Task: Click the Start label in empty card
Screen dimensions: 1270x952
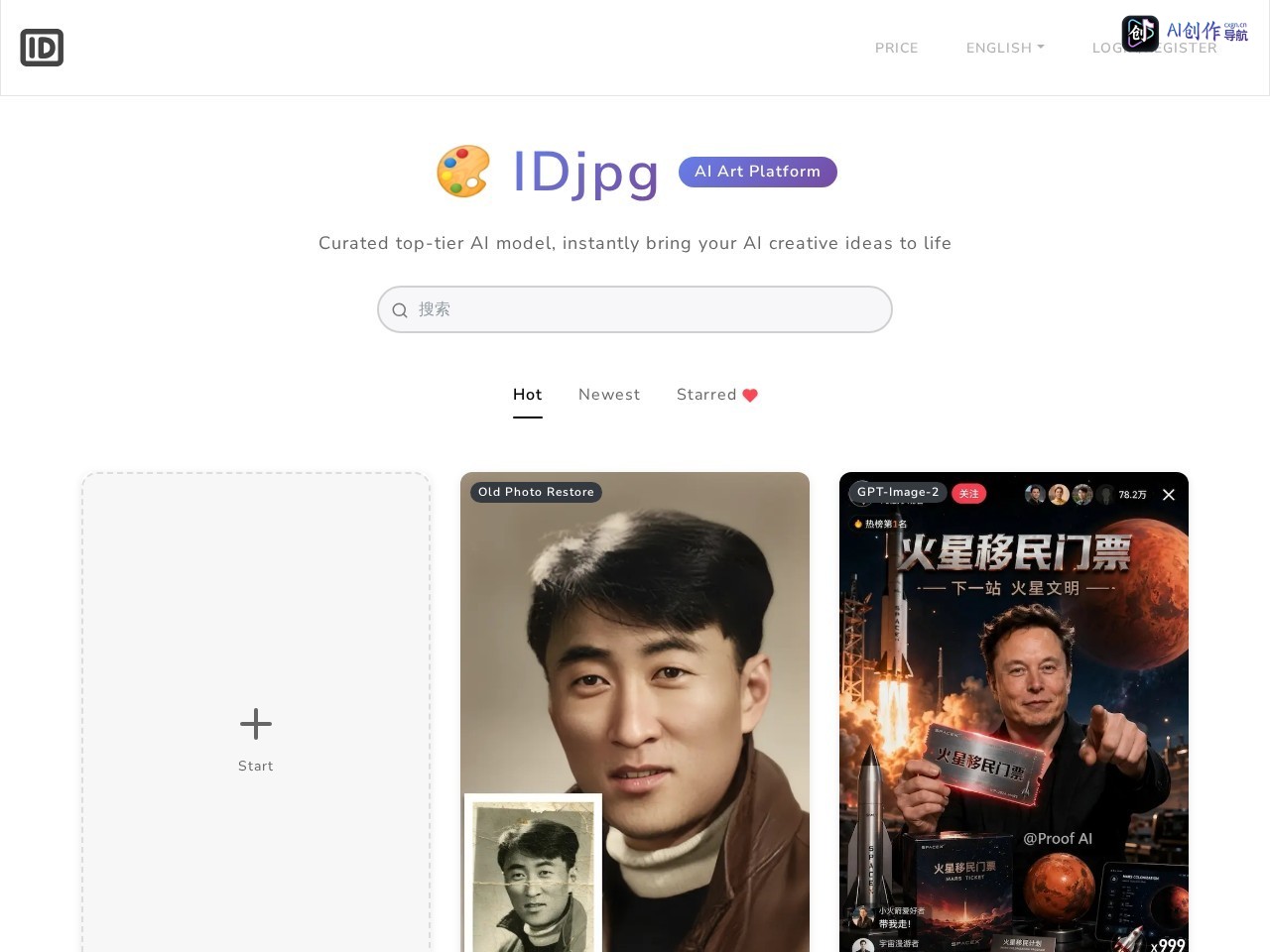Action: (x=256, y=766)
